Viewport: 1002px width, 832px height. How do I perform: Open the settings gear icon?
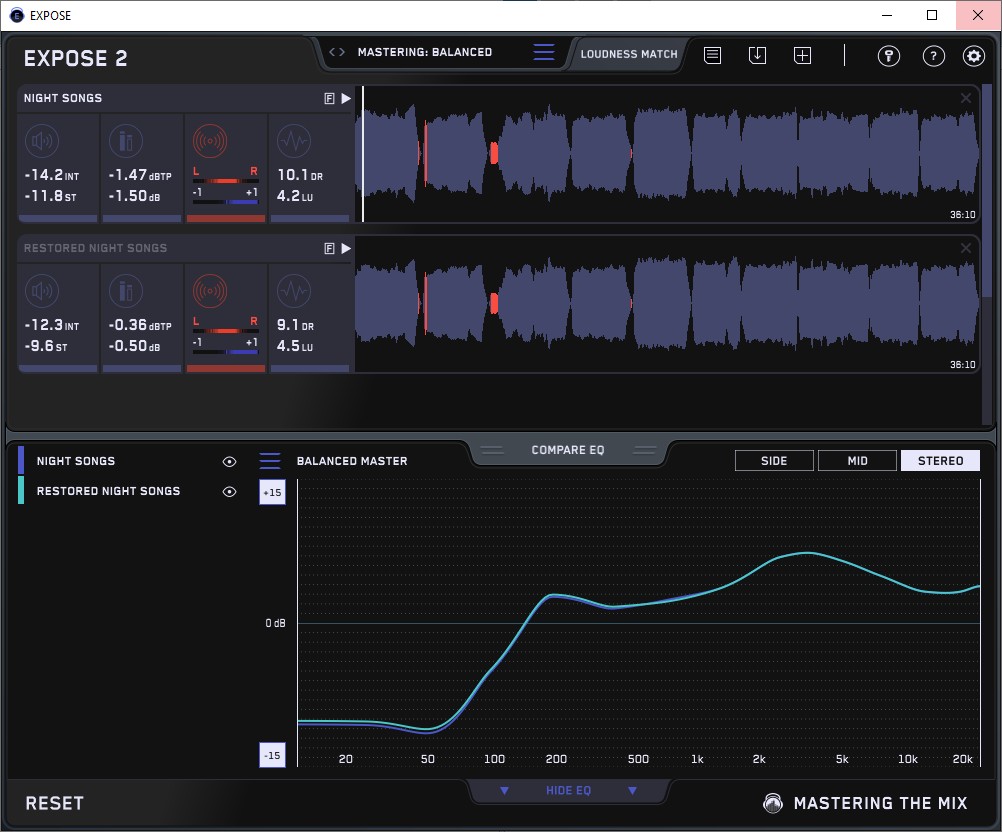tap(973, 56)
